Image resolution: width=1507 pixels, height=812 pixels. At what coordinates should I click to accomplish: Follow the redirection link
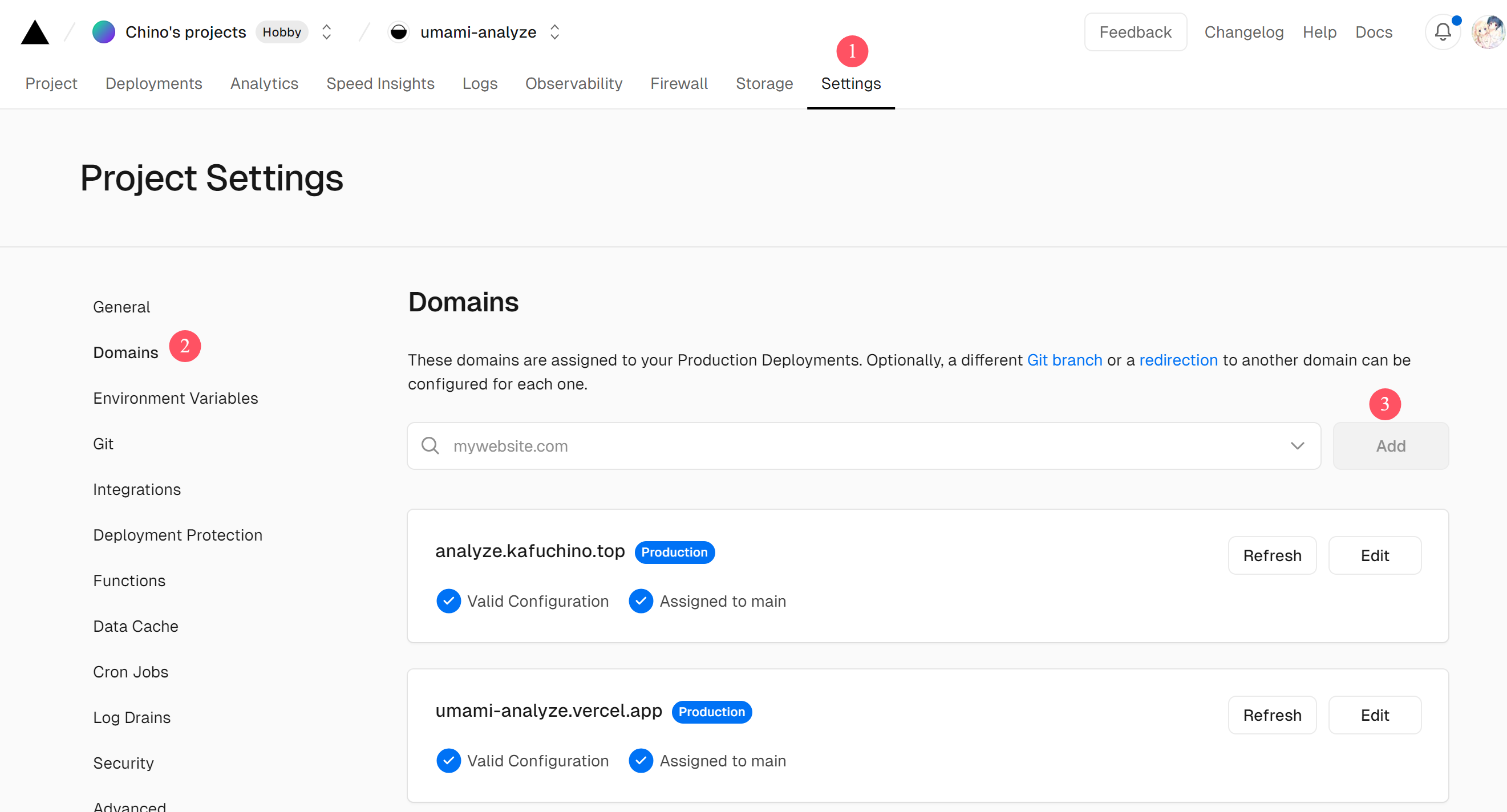coord(1178,360)
